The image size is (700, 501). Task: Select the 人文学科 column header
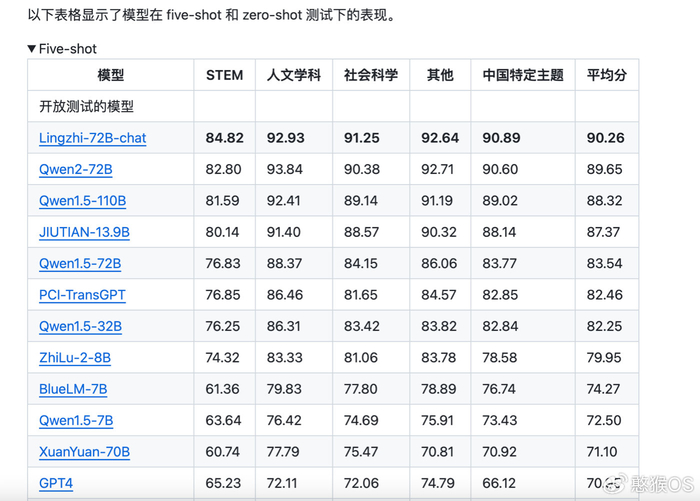(294, 75)
